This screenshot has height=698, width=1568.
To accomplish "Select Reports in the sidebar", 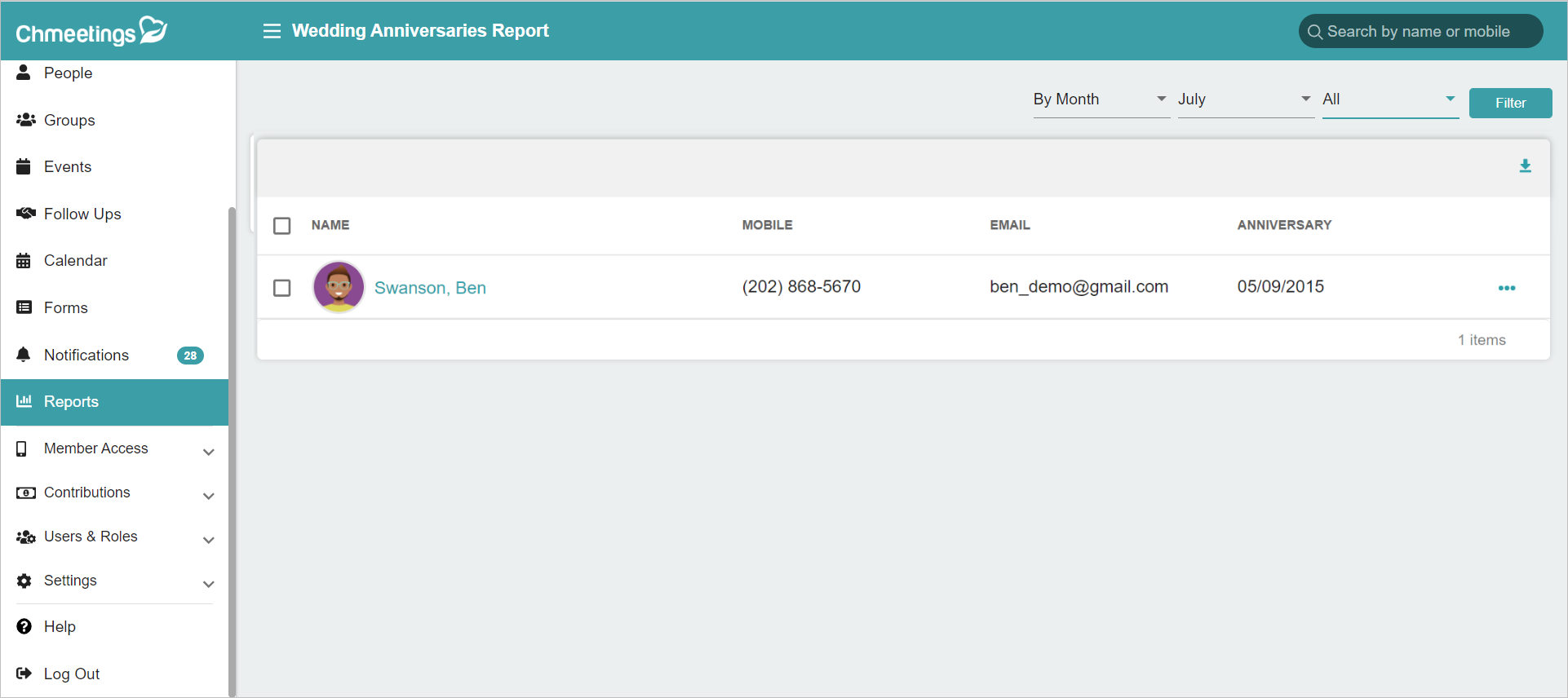I will tap(114, 402).
